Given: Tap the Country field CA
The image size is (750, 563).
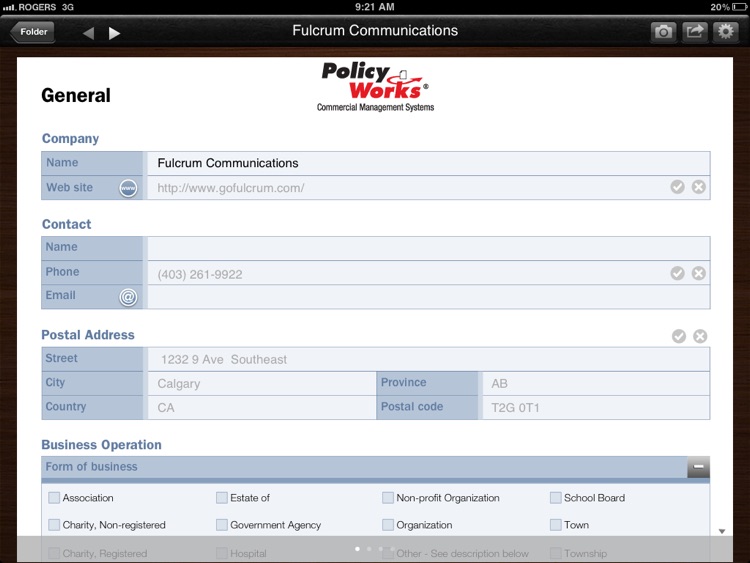Looking at the screenshot, I should 262,408.
